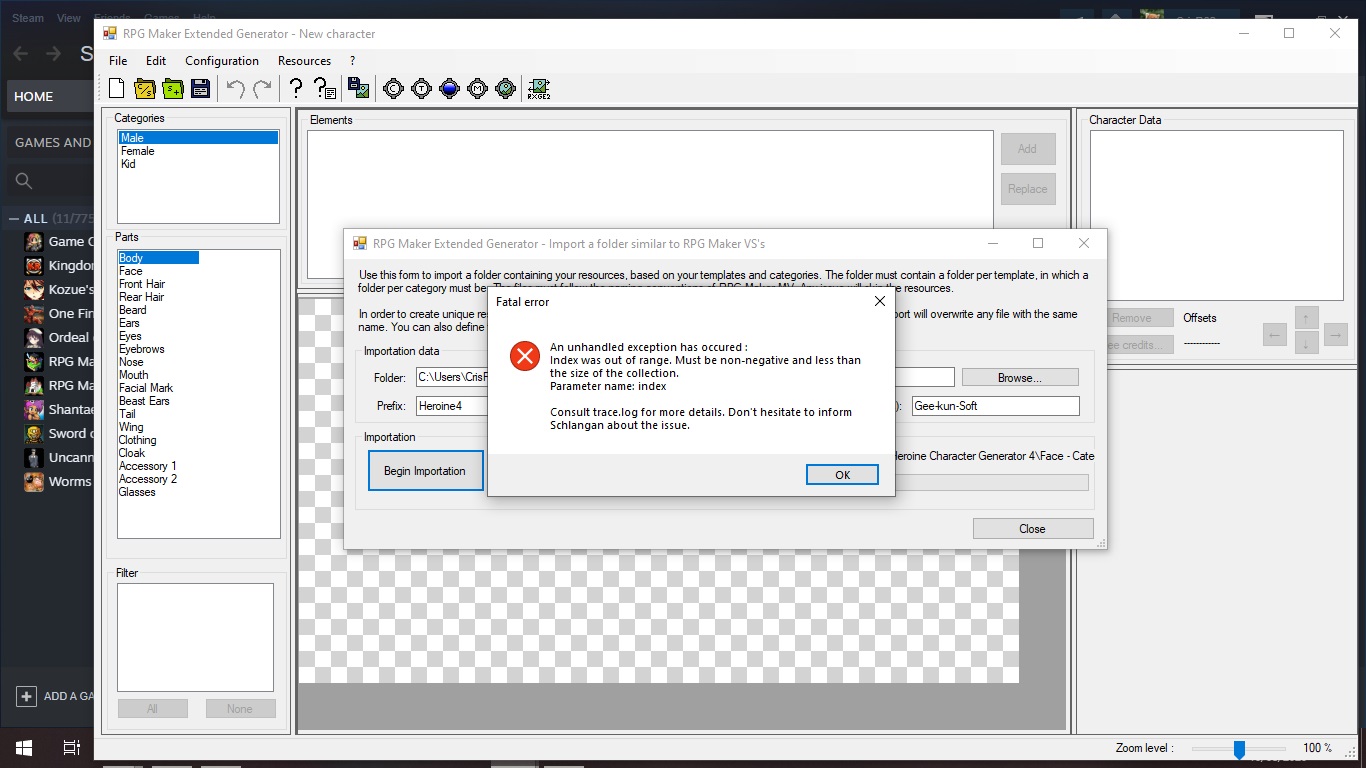The height and width of the screenshot is (768, 1366).
Task: Open the Configuration menu
Action: point(222,61)
